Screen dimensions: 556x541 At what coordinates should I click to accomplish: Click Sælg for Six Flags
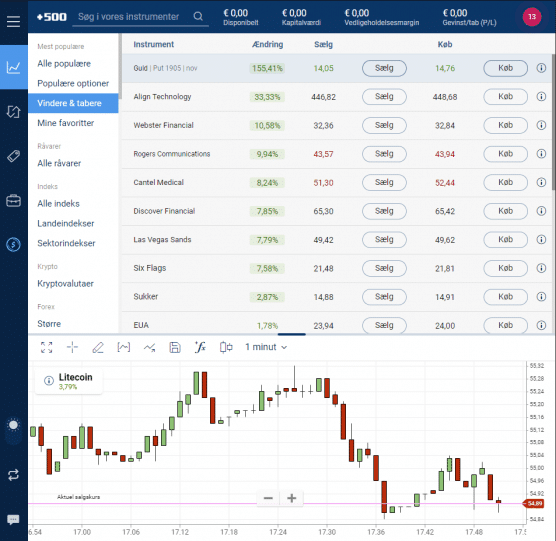(x=384, y=268)
